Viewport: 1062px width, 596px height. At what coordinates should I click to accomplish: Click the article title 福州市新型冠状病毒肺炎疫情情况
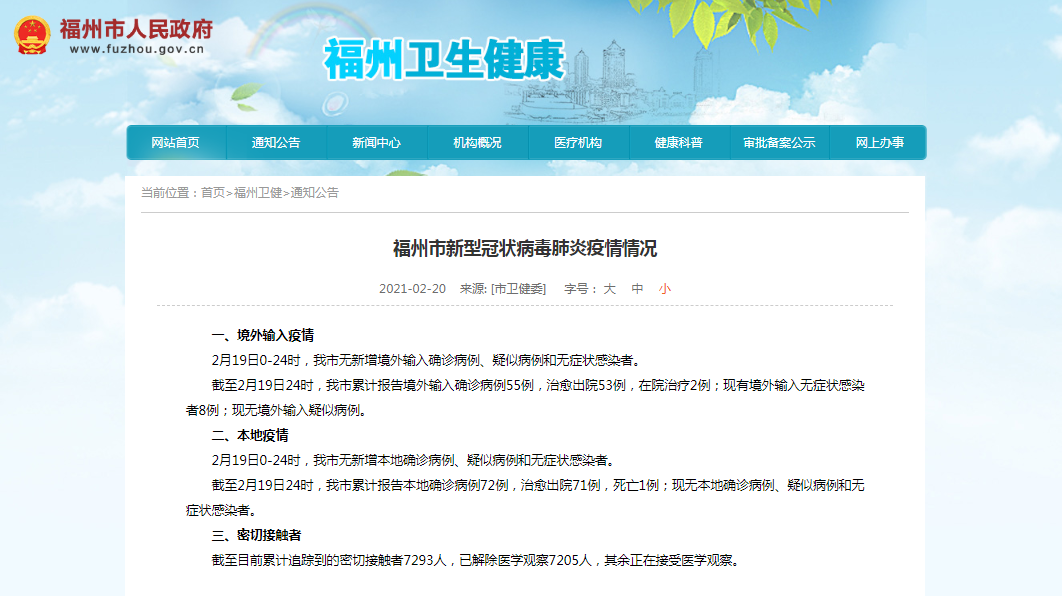pyautogui.click(x=525, y=249)
